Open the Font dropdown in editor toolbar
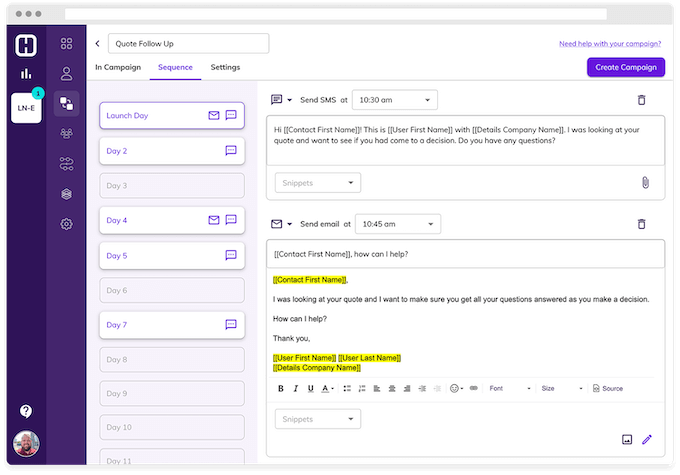The height and width of the screenshot is (475, 680). pyautogui.click(x=507, y=388)
